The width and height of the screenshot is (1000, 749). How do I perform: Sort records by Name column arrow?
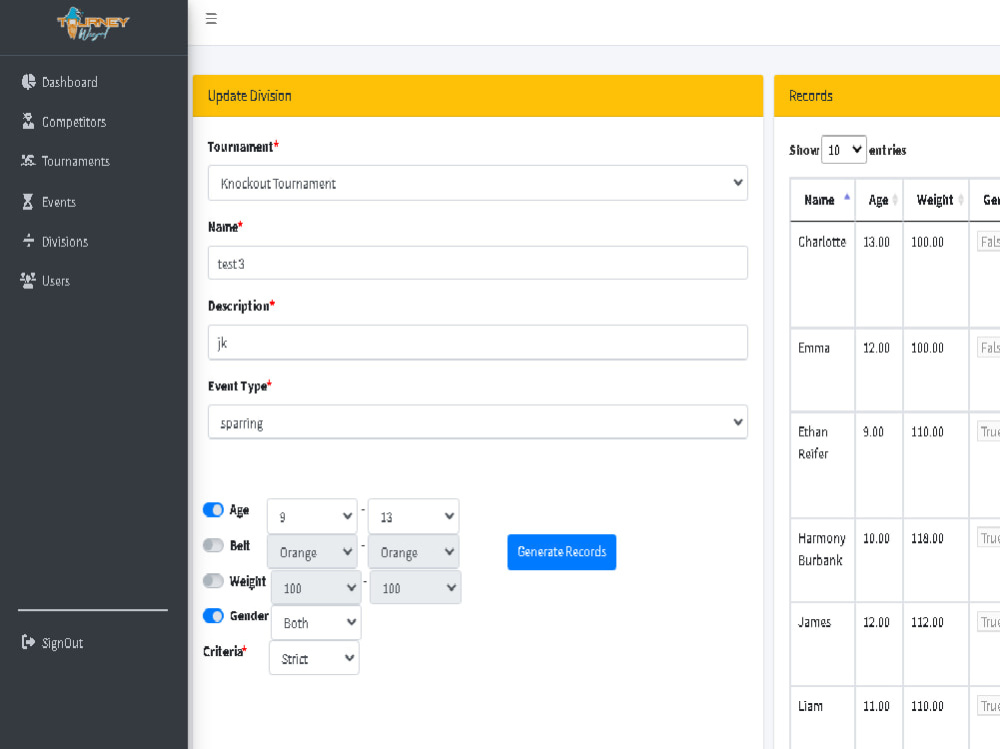tap(847, 198)
